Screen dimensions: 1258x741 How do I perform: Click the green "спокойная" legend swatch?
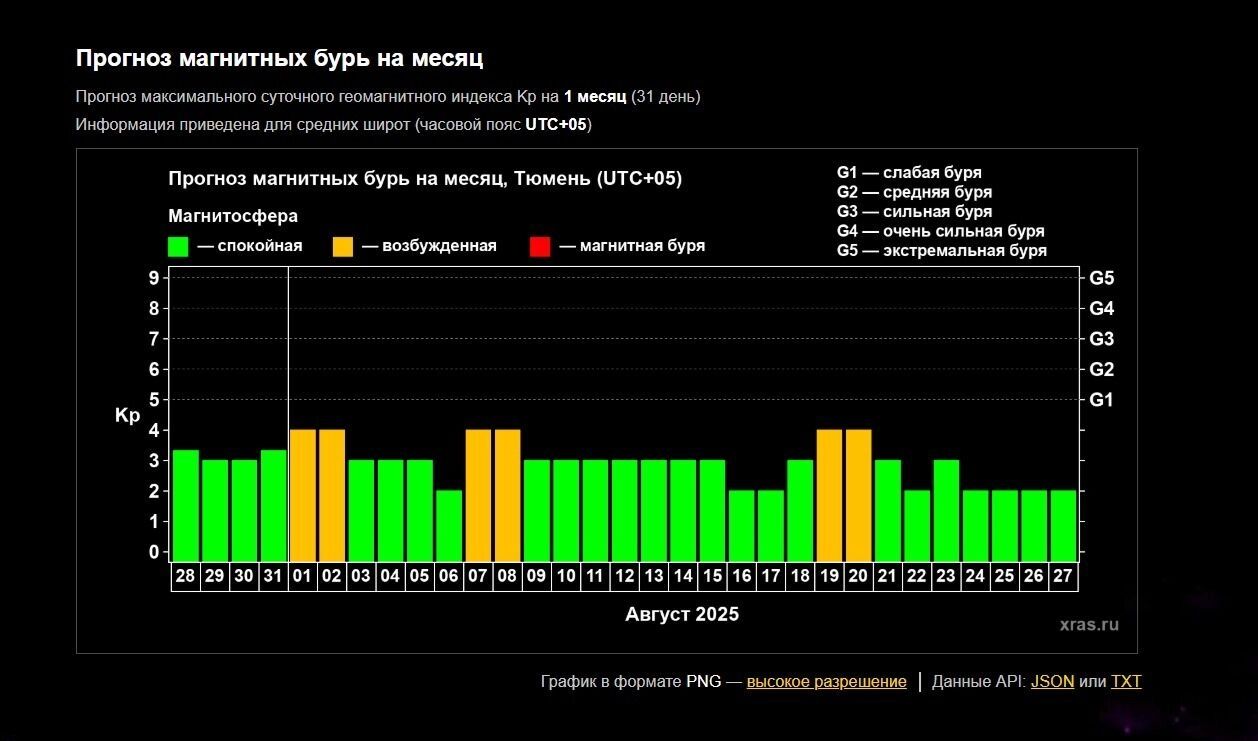tap(178, 247)
